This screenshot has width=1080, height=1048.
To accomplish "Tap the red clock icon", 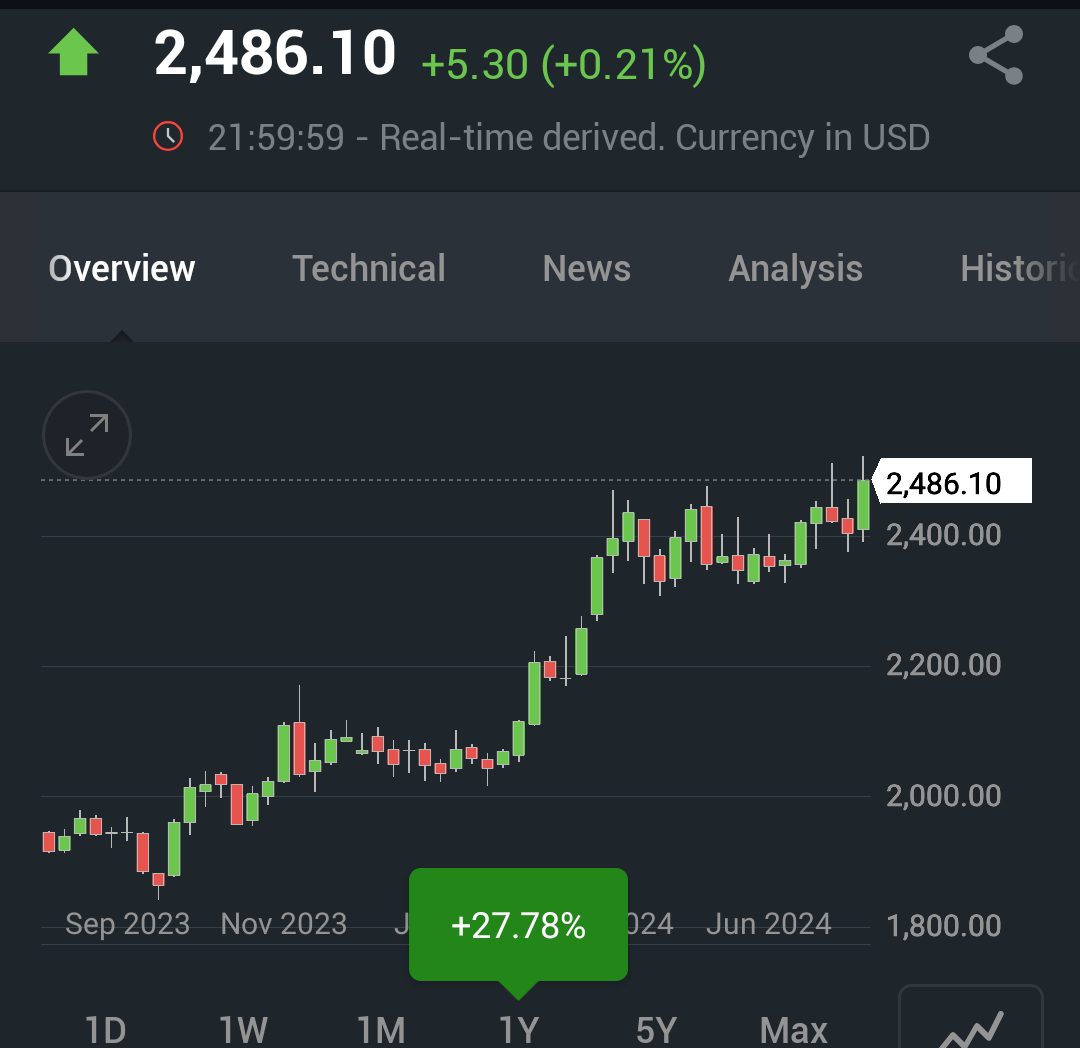I will coord(168,136).
